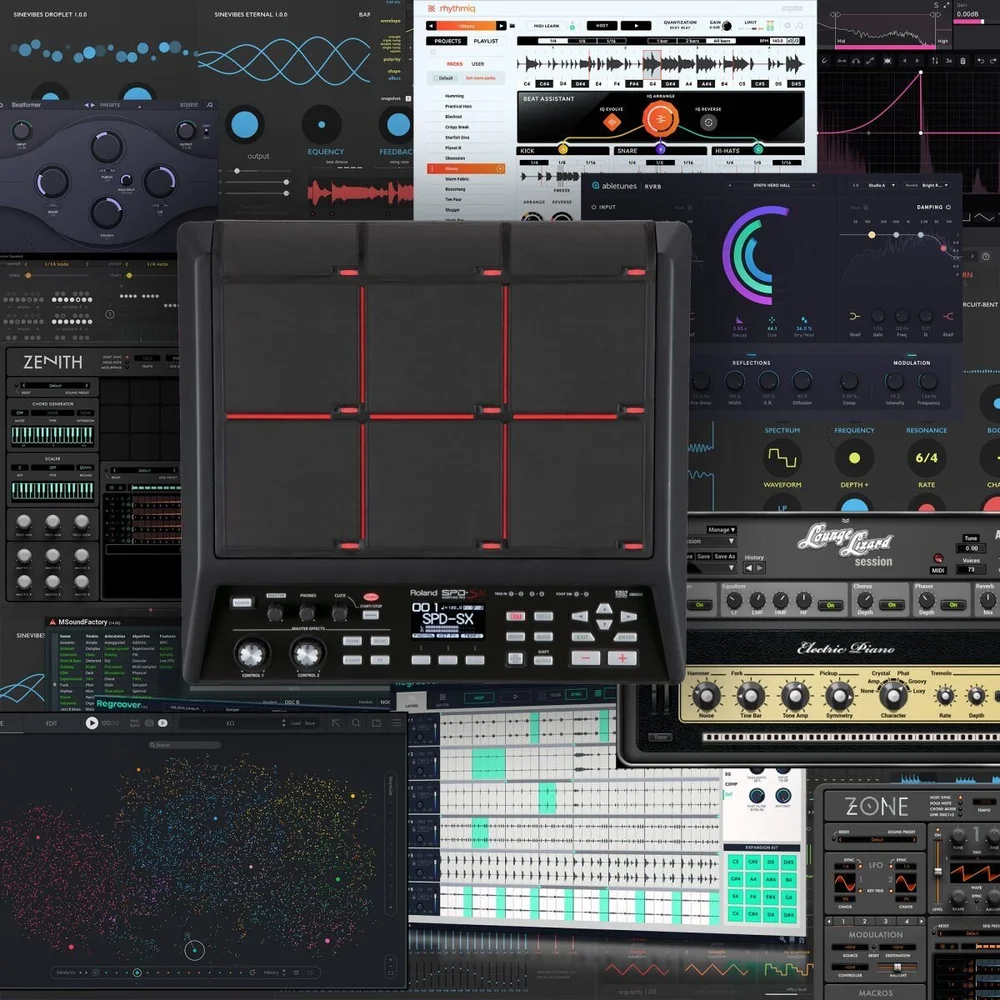Click History back arrow in Lounge Lizard
This screenshot has width=1000, height=1000.
749,568
